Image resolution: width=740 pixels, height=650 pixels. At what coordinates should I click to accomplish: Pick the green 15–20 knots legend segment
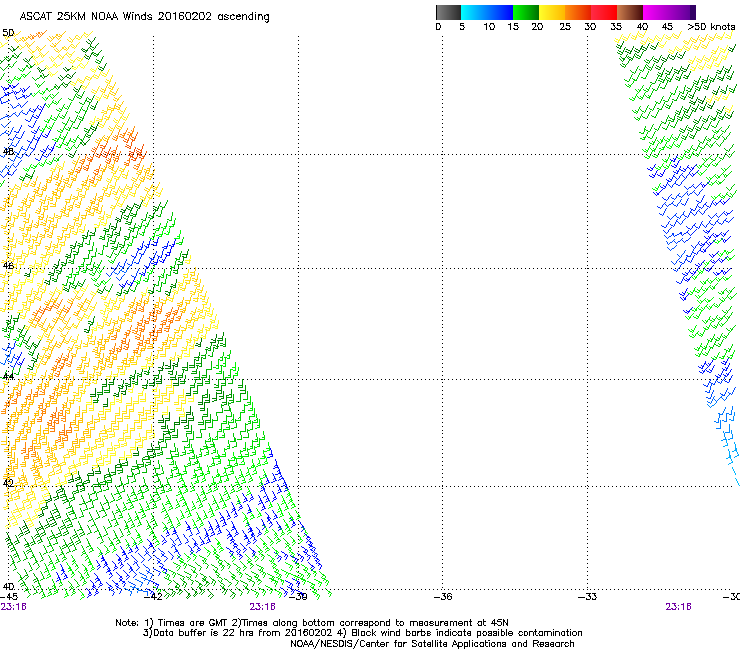click(526, 12)
